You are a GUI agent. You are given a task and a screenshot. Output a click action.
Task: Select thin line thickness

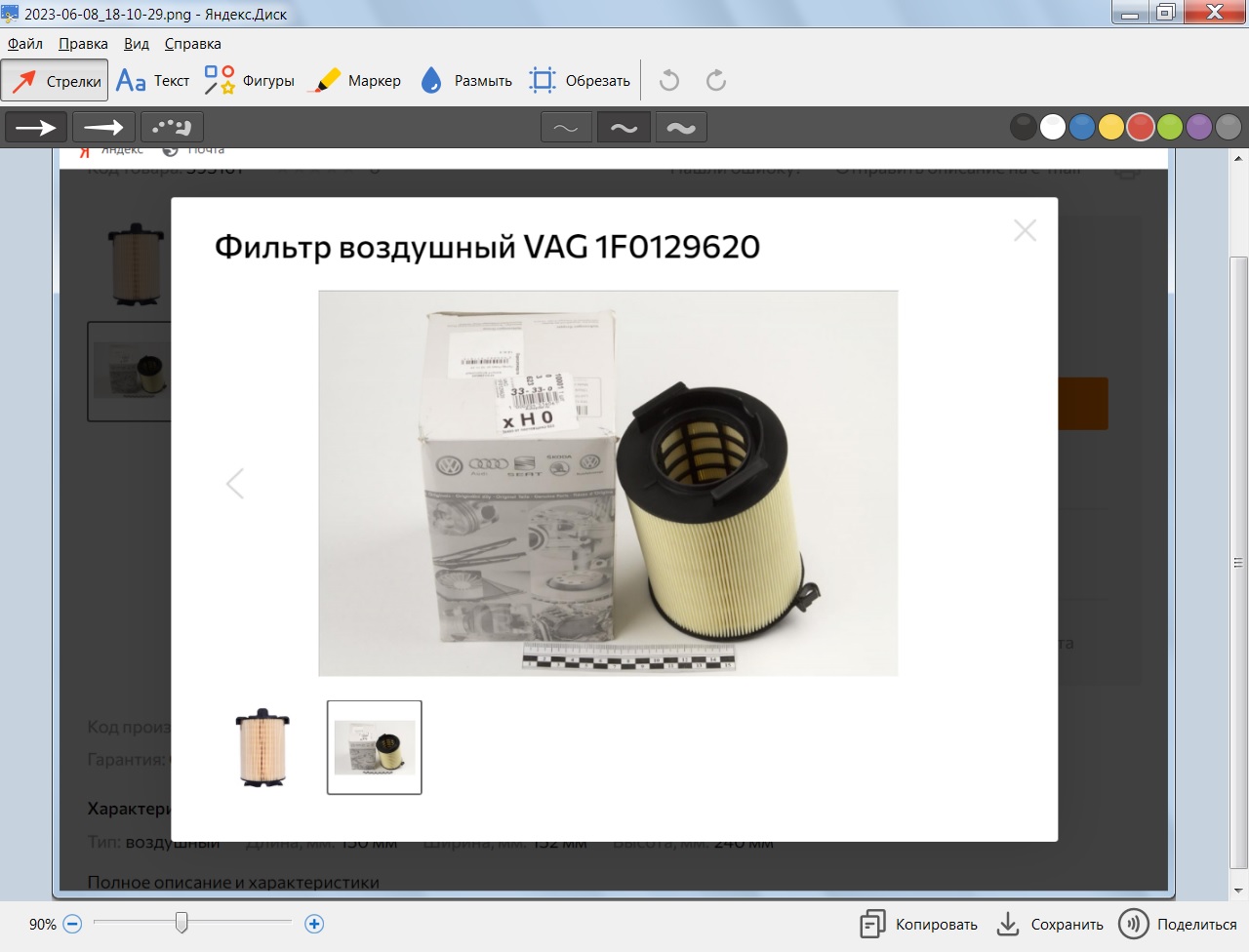click(566, 128)
